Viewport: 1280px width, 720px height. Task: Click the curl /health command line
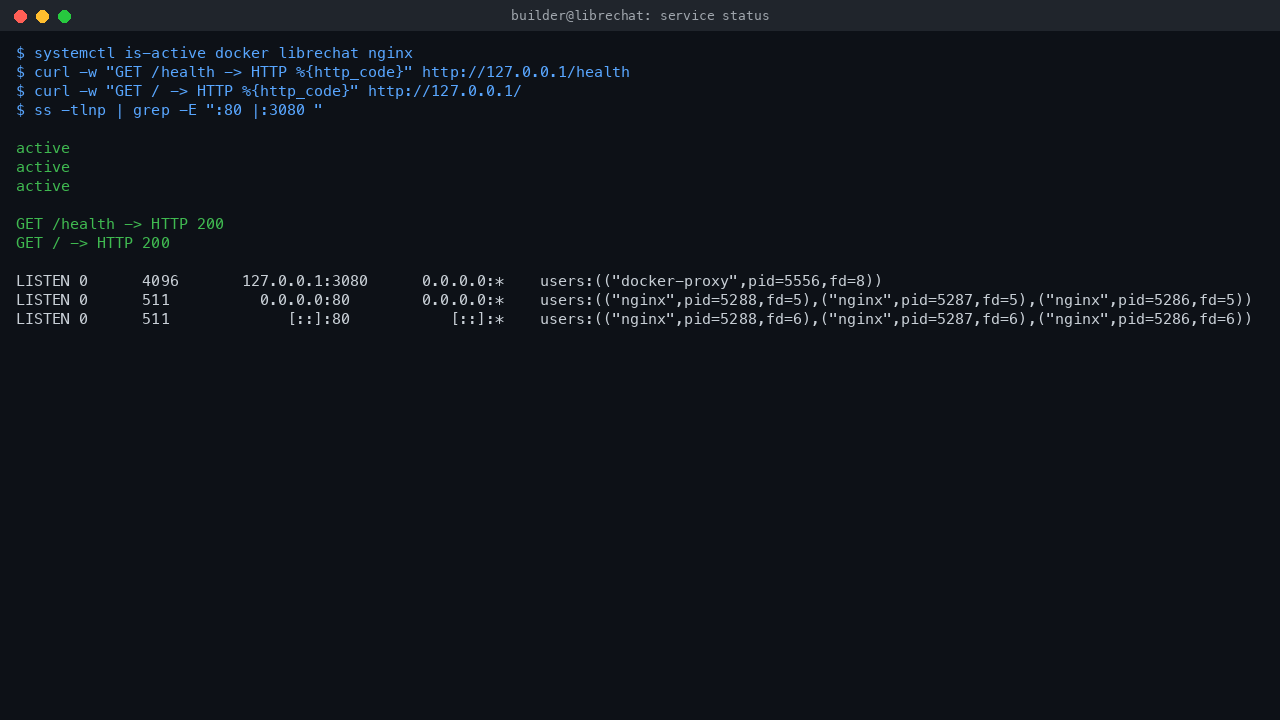point(323,72)
